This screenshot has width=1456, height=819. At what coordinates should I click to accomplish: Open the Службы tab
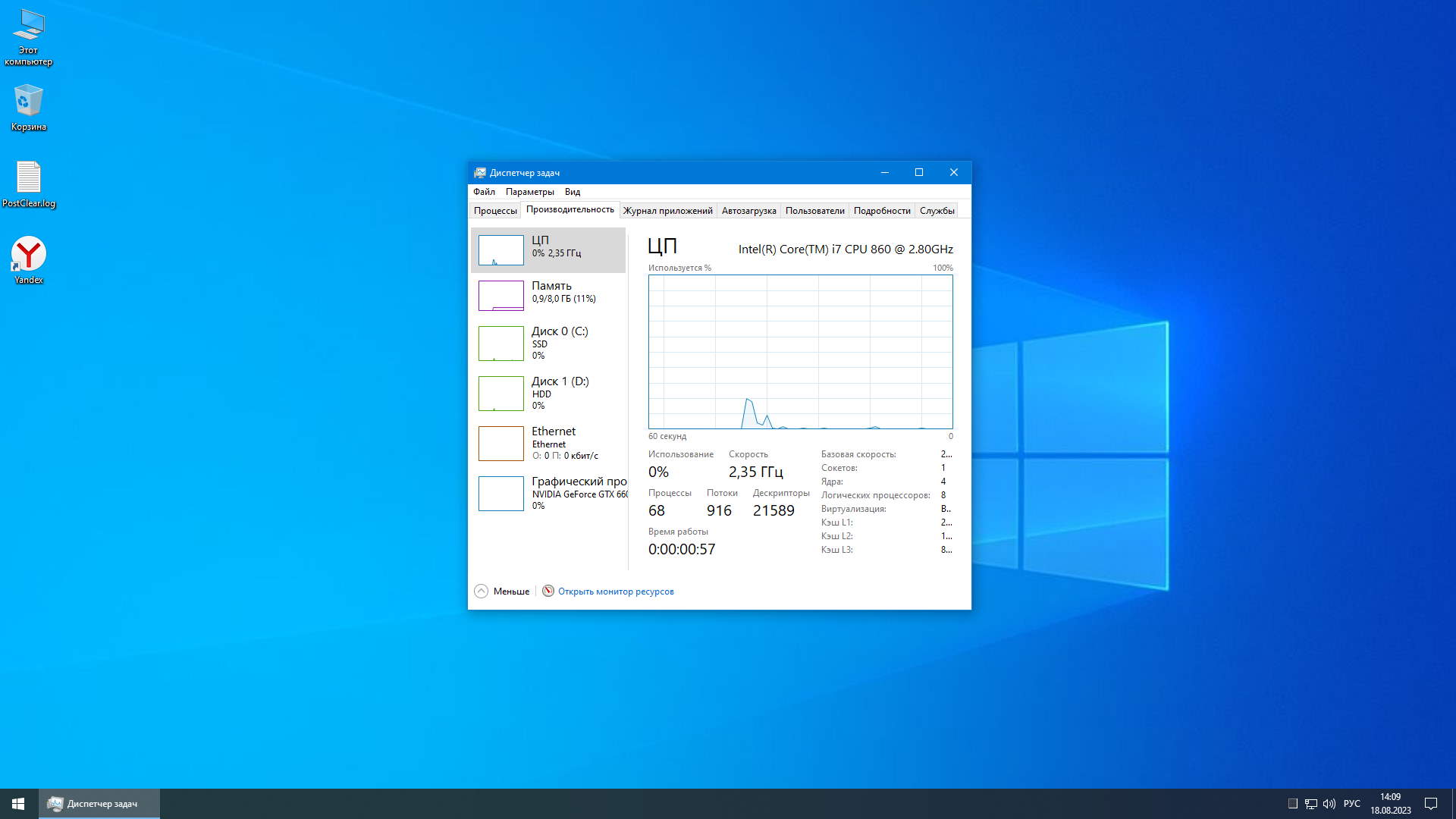pyautogui.click(x=937, y=211)
